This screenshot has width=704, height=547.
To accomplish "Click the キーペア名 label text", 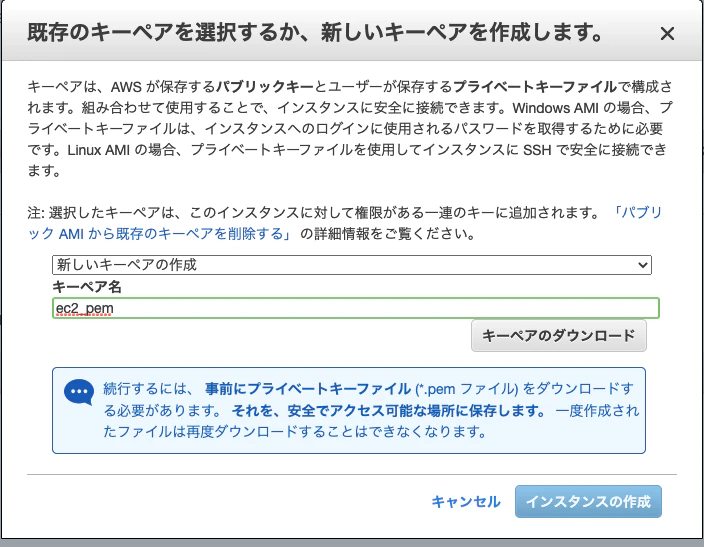I will [87, 287].
